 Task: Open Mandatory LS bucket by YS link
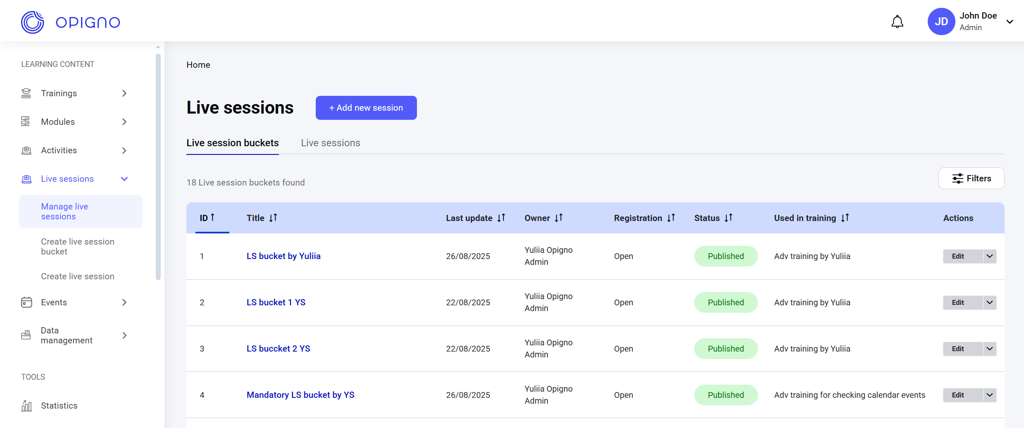[x=300, y=395]
